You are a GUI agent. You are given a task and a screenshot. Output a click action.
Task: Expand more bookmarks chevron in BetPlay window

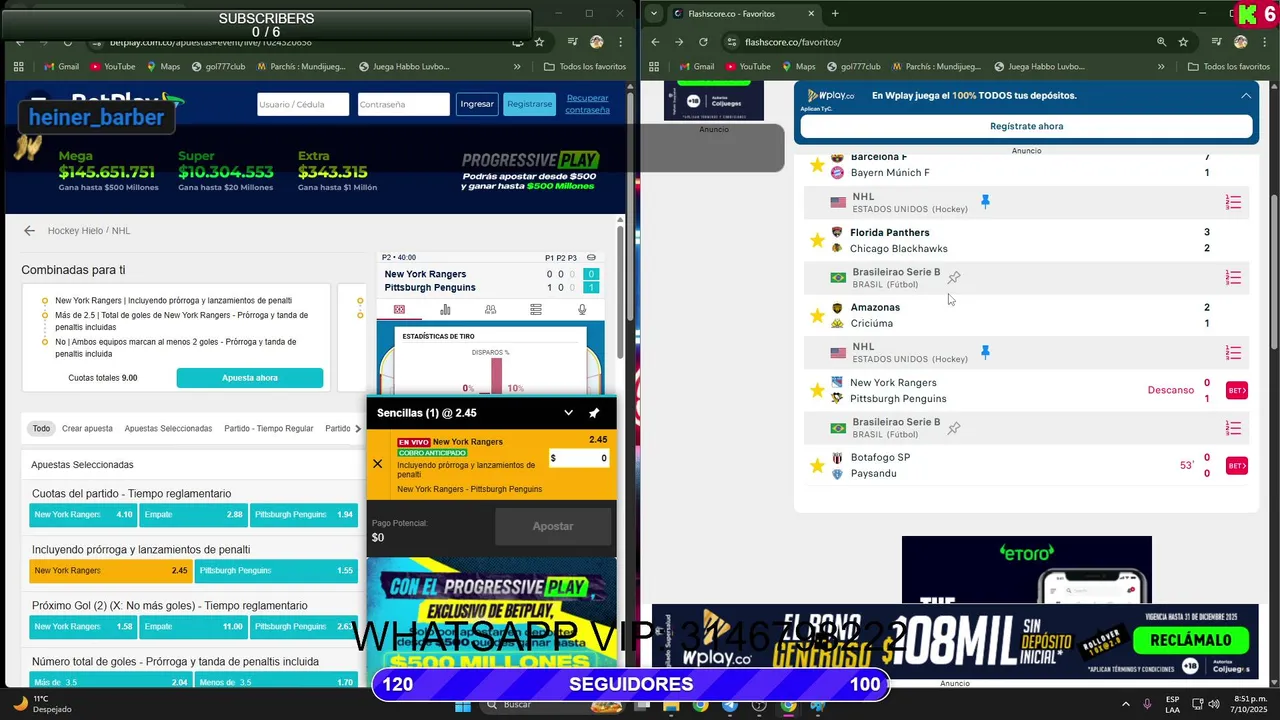[x=517, y=67]
